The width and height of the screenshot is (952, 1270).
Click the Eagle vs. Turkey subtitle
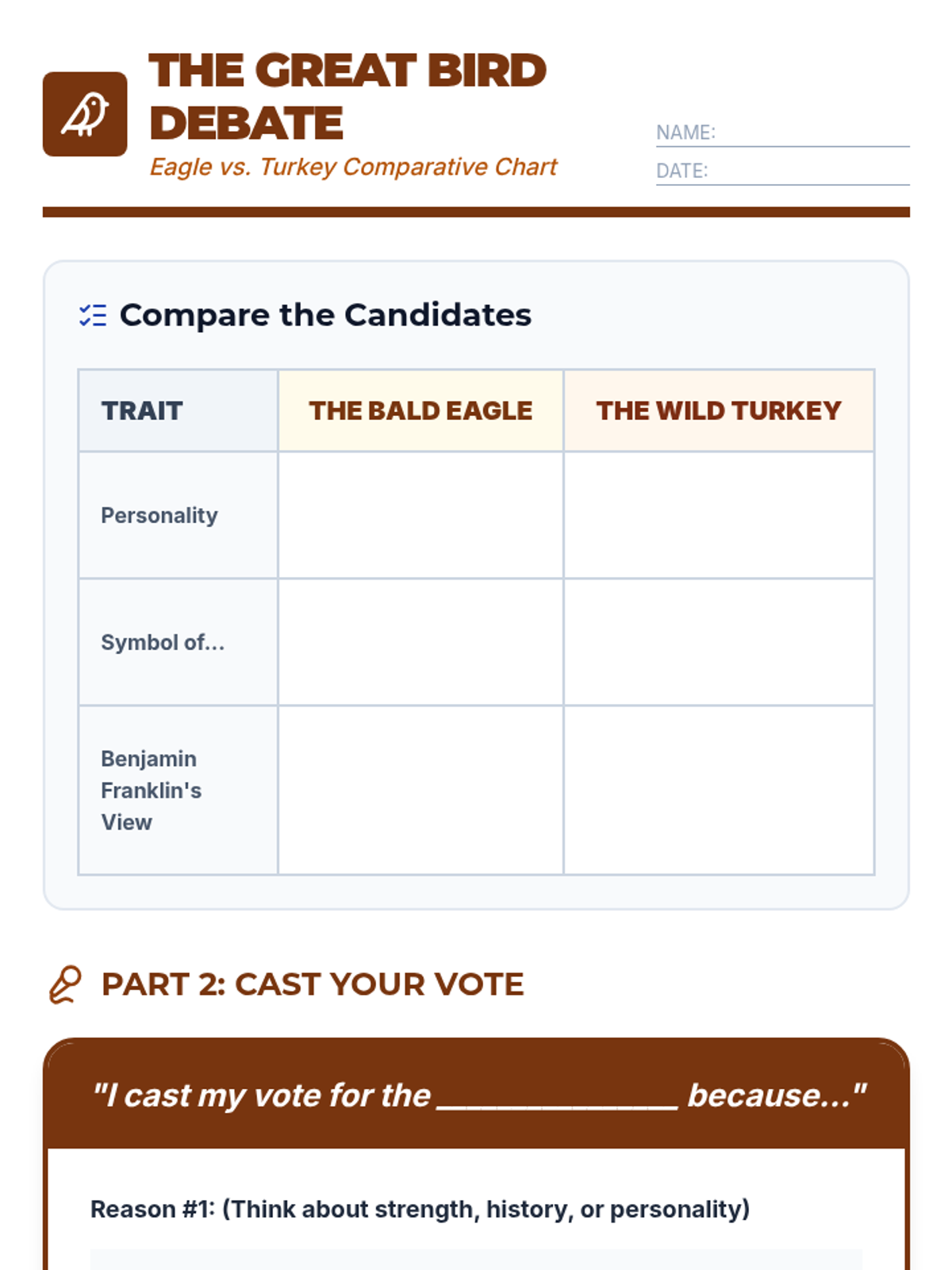pyautogui.click(x=353, y=167)
